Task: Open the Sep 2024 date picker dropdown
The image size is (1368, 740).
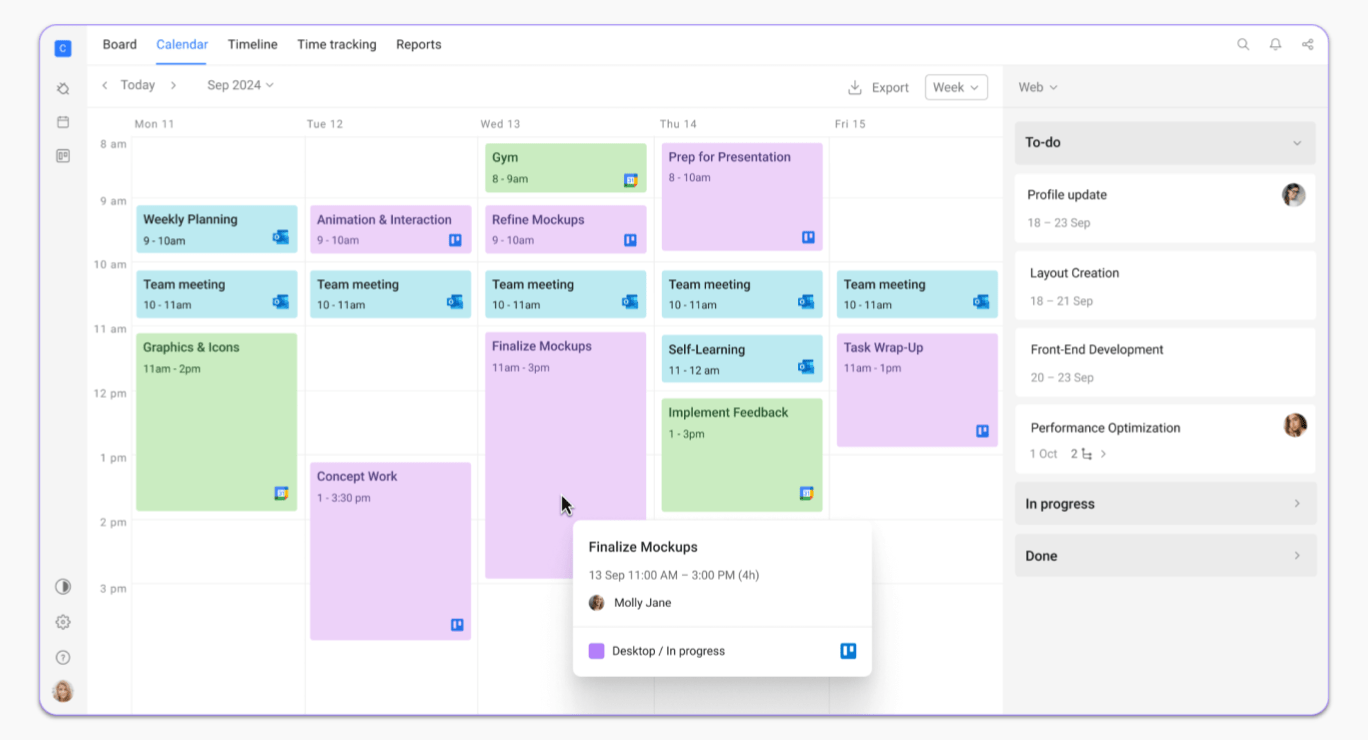Action: click(x=240, y=85)
